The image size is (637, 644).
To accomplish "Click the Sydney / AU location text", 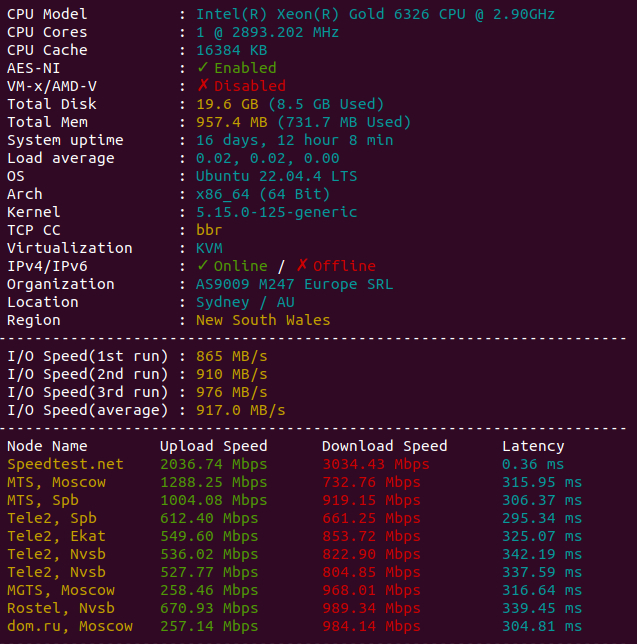I will point(245,302).
